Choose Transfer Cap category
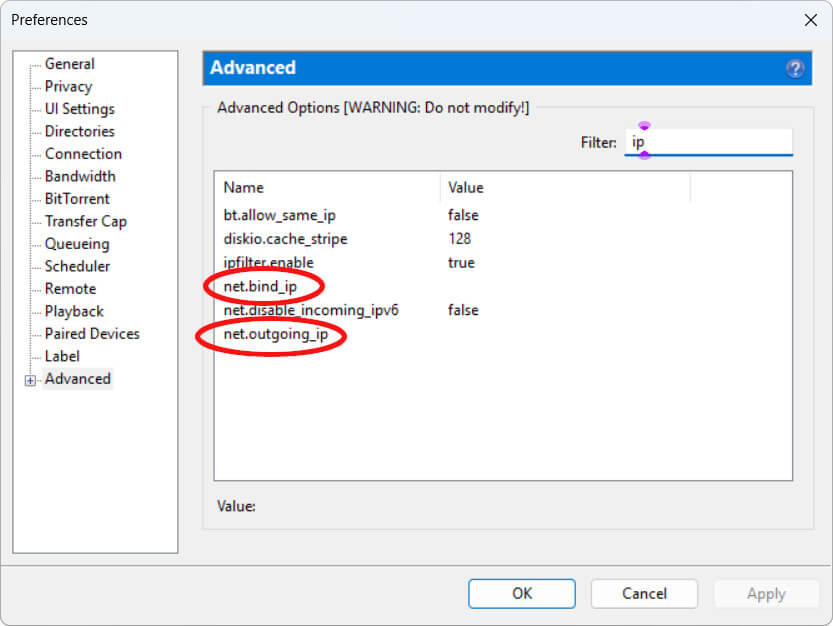This screenshot has width=833, height=626. (86, 221)
